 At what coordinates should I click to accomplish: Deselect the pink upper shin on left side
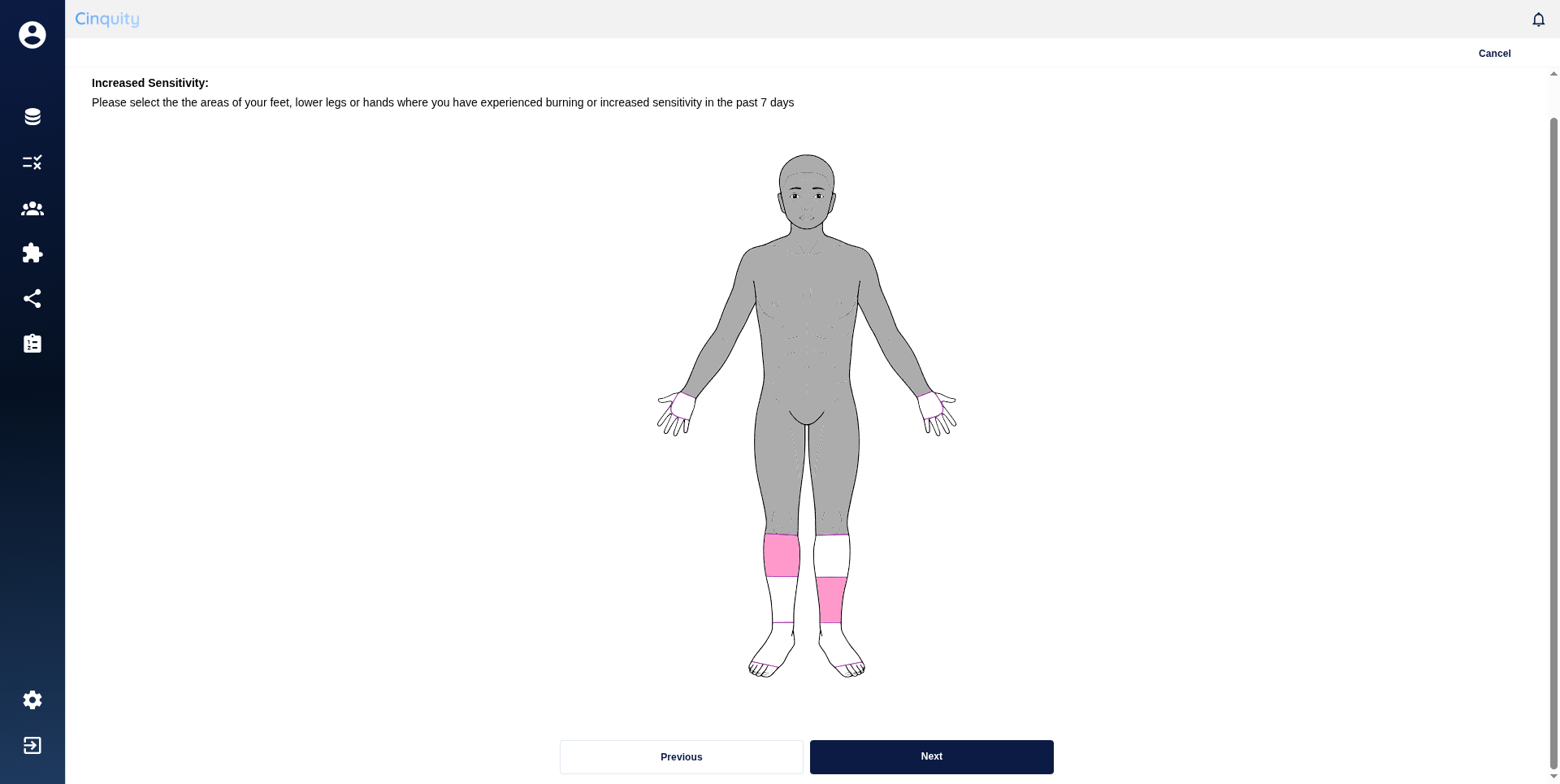[782, 556]
